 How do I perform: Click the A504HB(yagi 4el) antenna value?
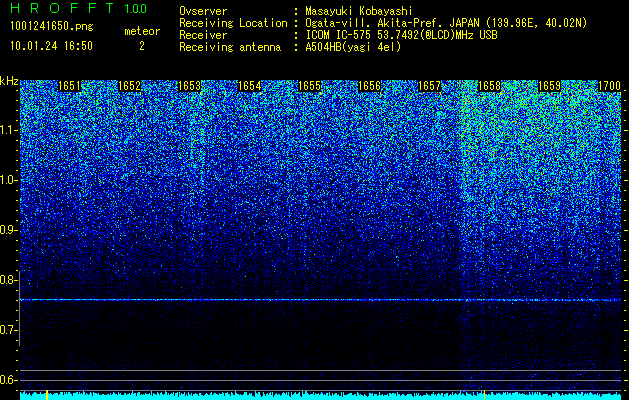point(353,47)
